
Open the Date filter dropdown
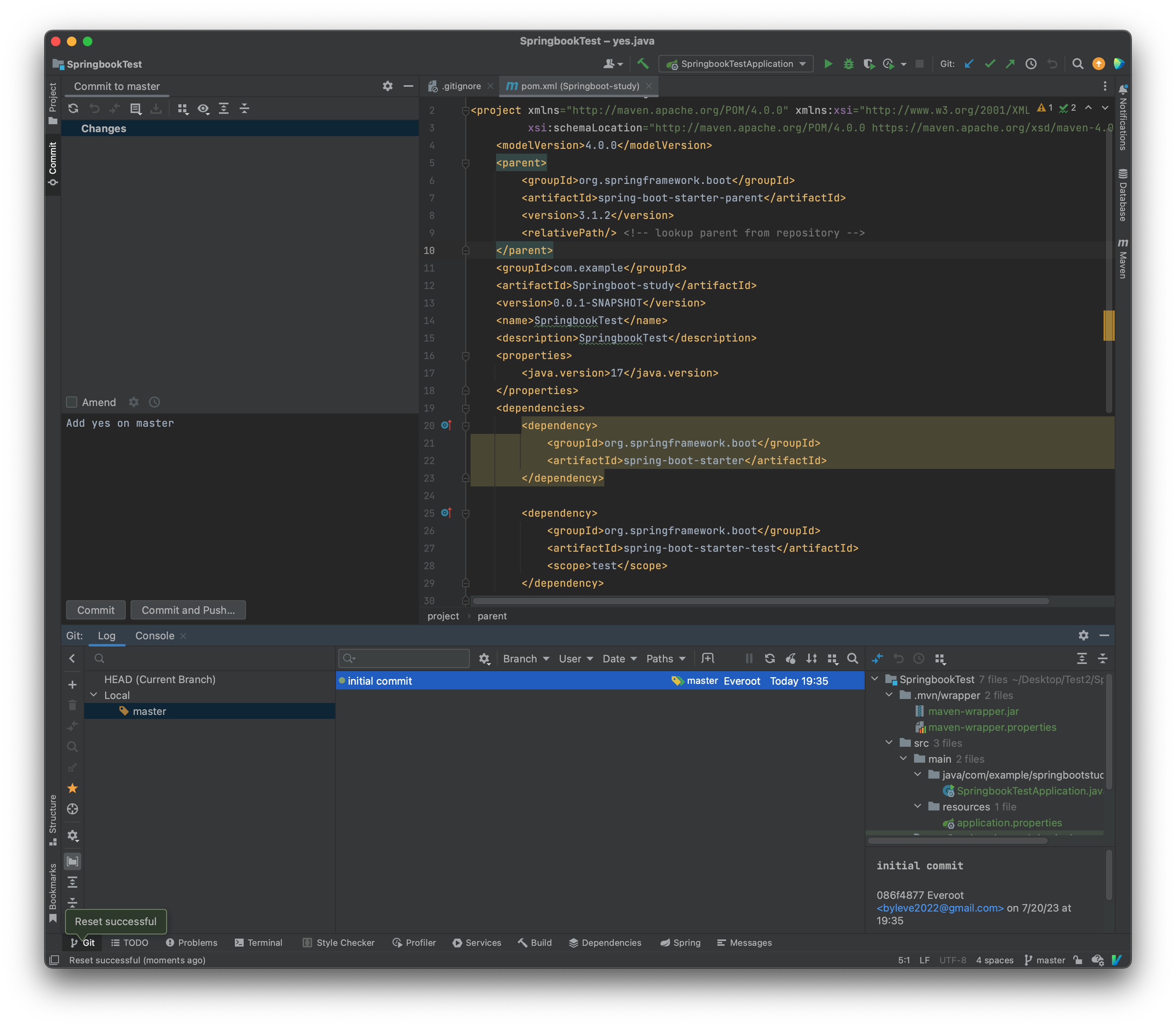tap(619, 658)
